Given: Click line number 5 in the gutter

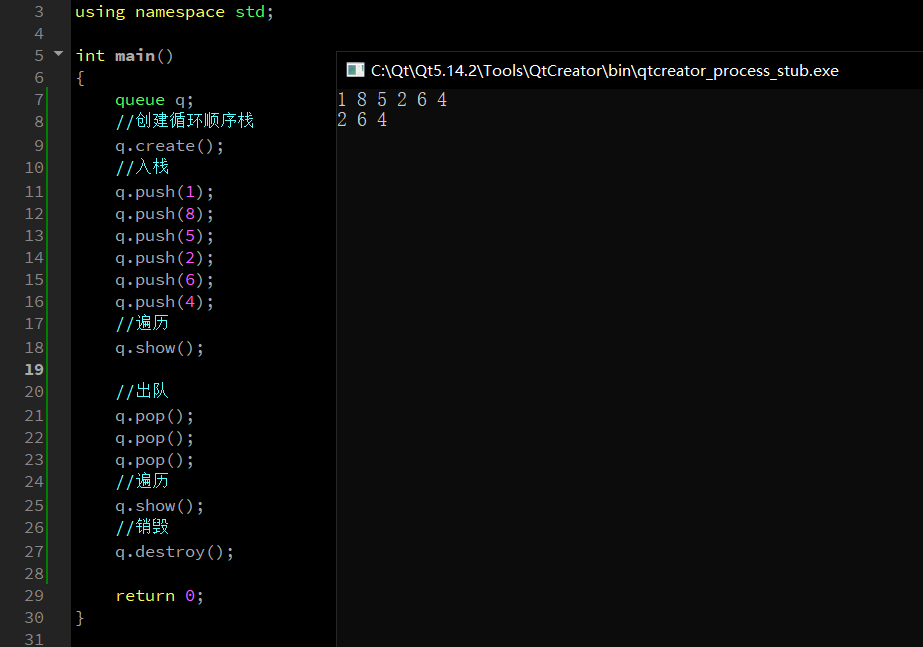Looking at the screenshot, I should tap(39, 56).
